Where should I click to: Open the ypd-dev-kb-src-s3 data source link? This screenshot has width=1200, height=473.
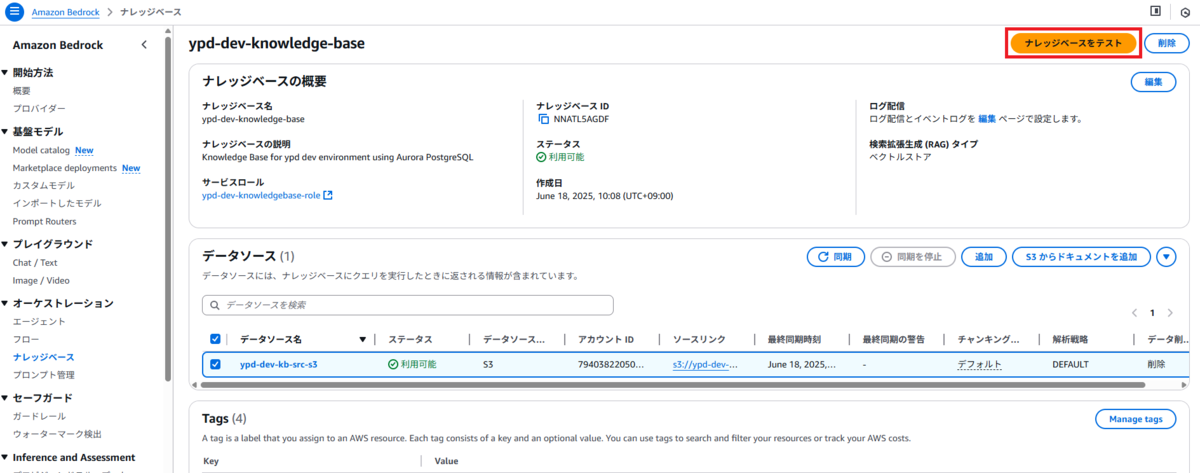coord(279,364)
